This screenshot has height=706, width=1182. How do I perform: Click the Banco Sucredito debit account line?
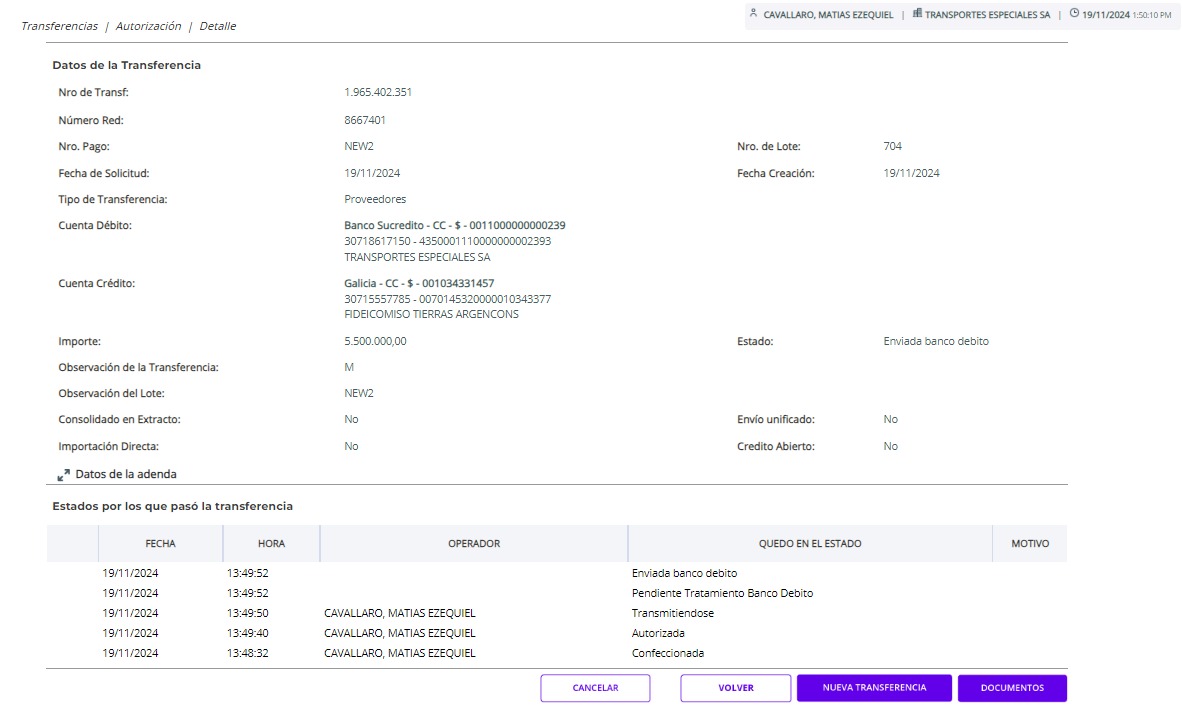coord(455,225)
